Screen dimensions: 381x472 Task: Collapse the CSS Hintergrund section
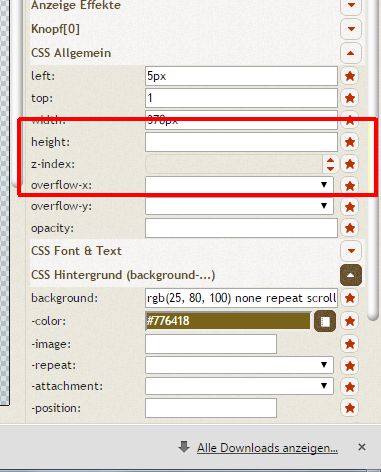(x=351, y=275)
